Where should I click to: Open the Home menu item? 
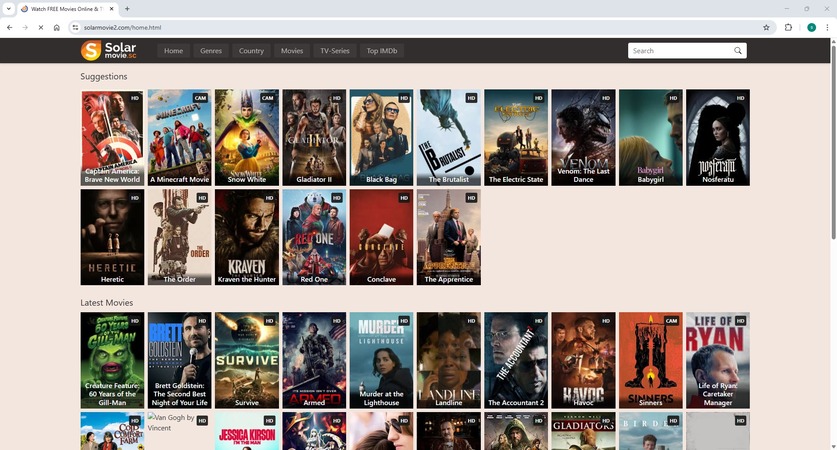click(173, 51)
